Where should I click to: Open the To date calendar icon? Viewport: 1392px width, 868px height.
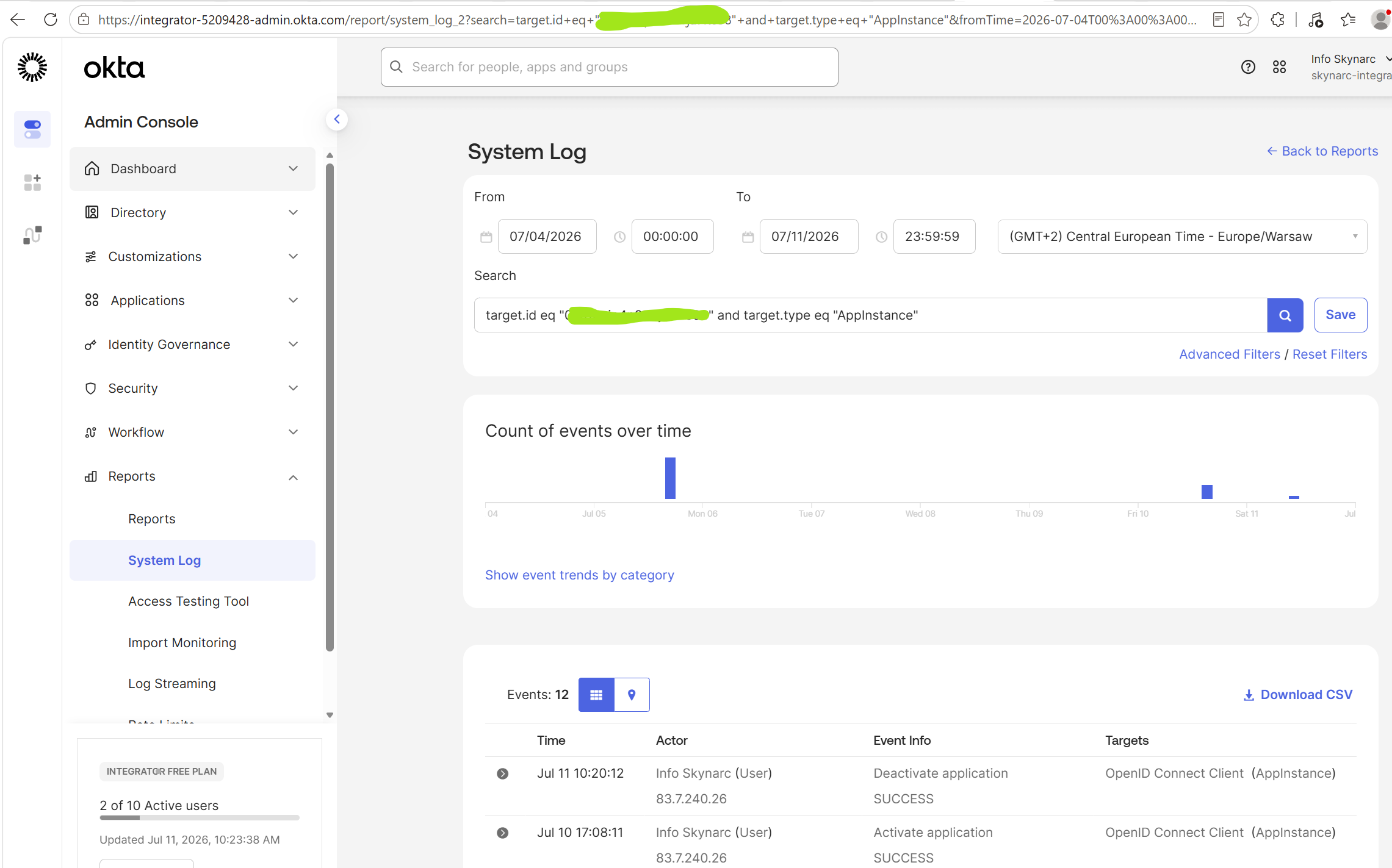coord(748,237)
